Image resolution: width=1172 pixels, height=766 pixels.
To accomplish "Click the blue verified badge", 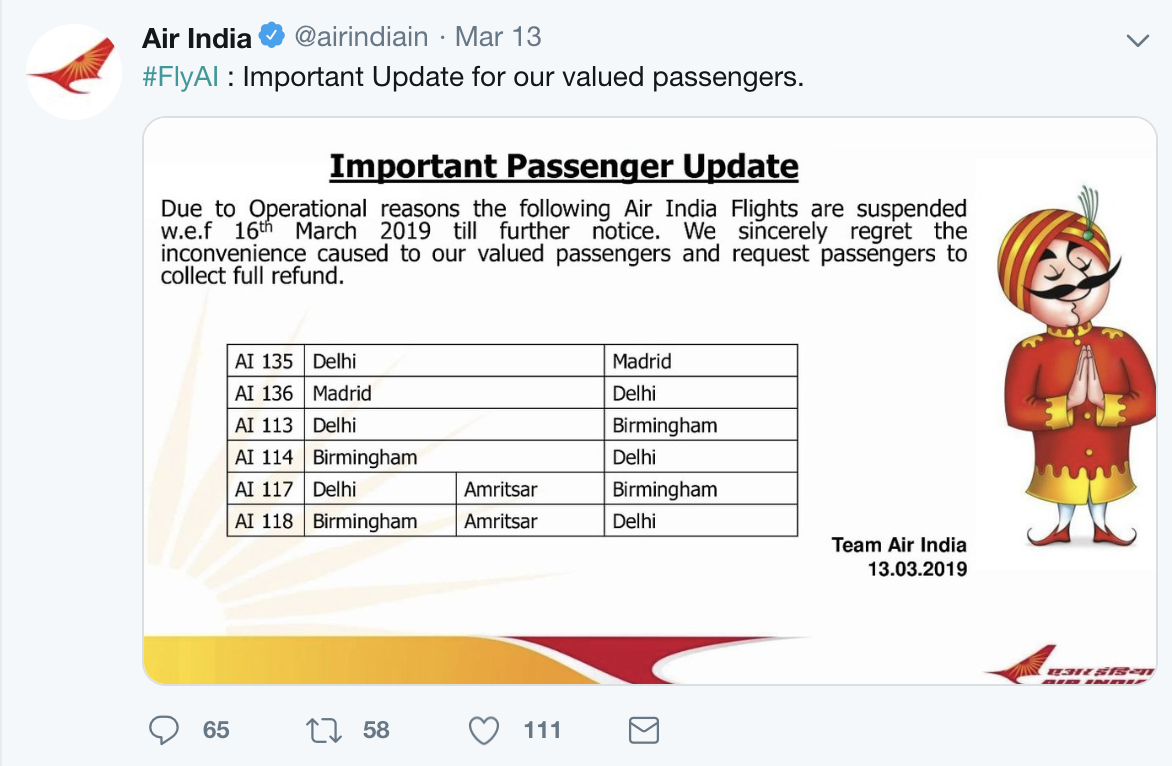I will [x=271, y=38].
